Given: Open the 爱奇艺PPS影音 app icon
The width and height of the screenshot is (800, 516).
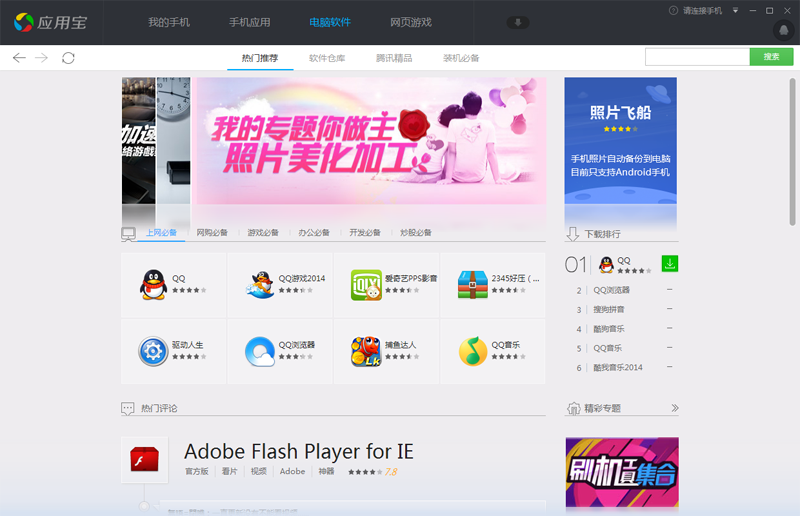Looking at the screenshot, I should (x=366, y=285).
